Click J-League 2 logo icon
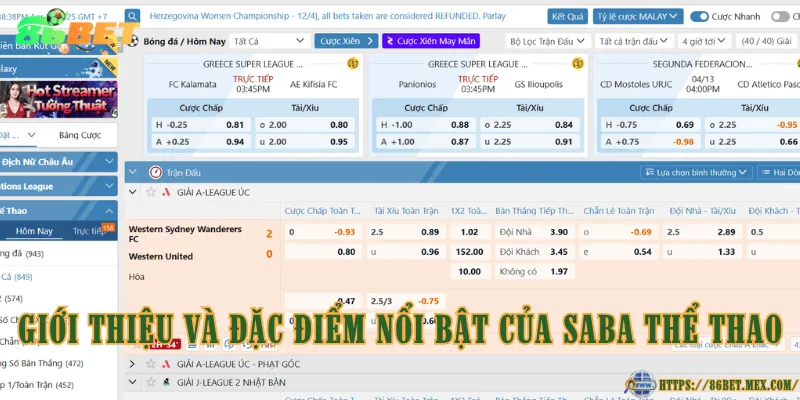 166,382
